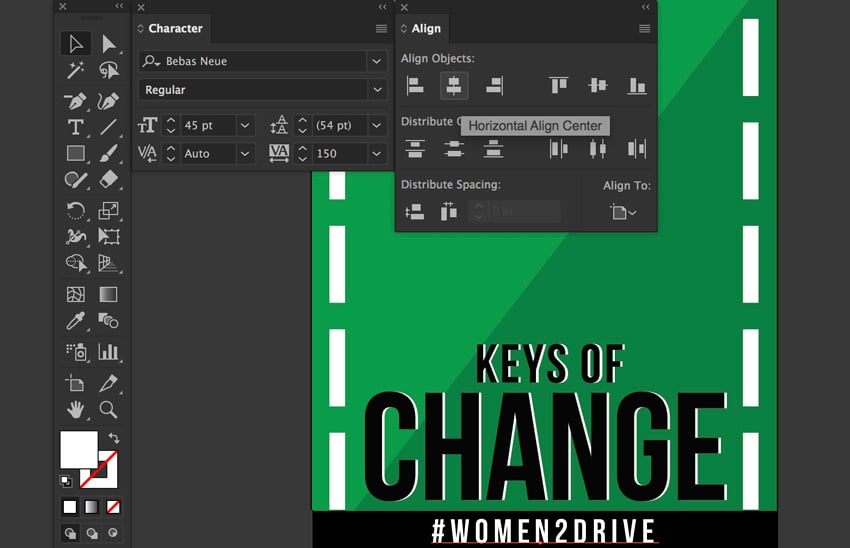Click Horizontal Align Left button
The width and height of the screenshot is (850, 548).
coord(415,86)
